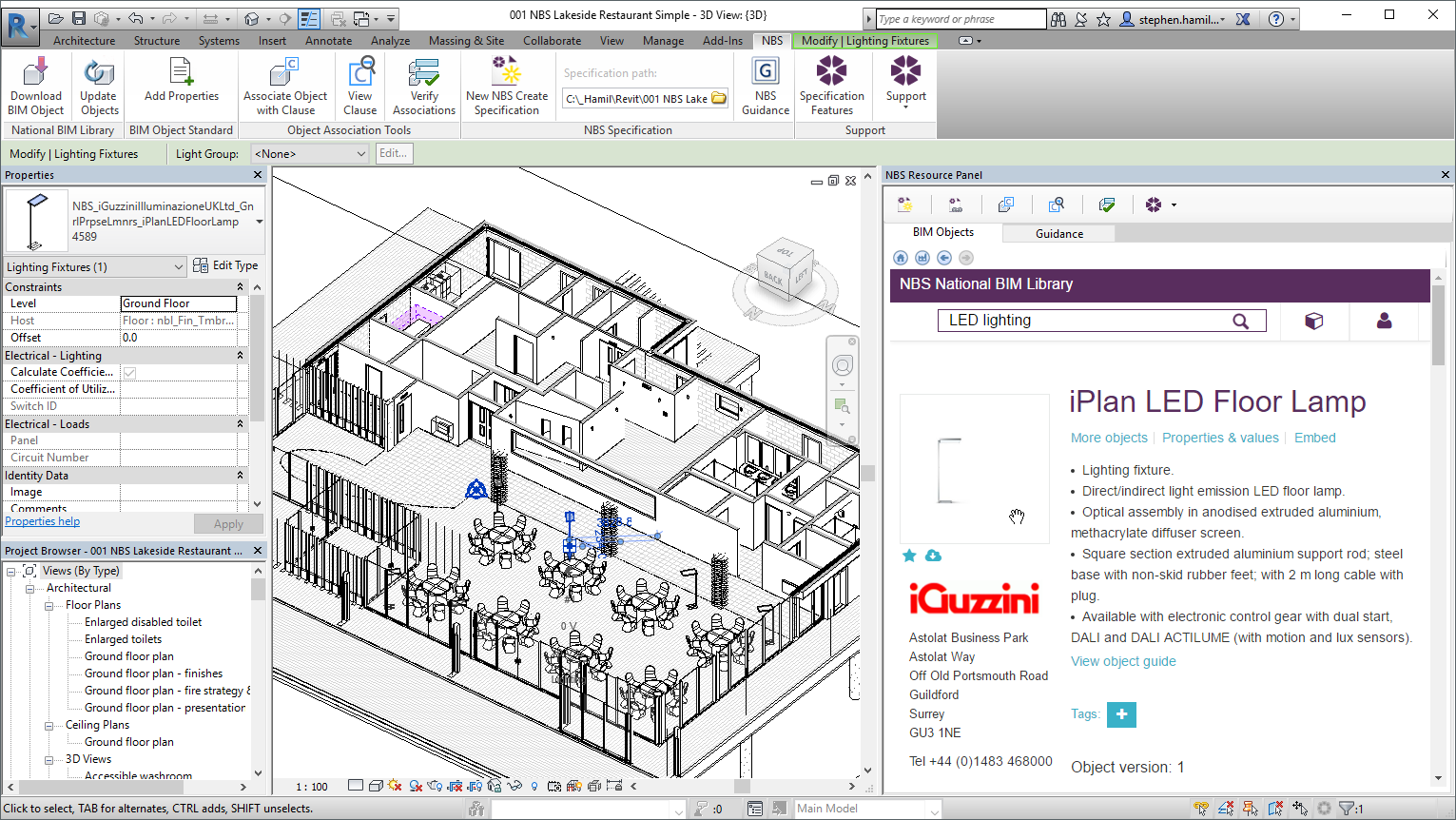Toggle shadows in the view control bar
The height and width of the screenshot is (820, 1456).
point(397,786)
